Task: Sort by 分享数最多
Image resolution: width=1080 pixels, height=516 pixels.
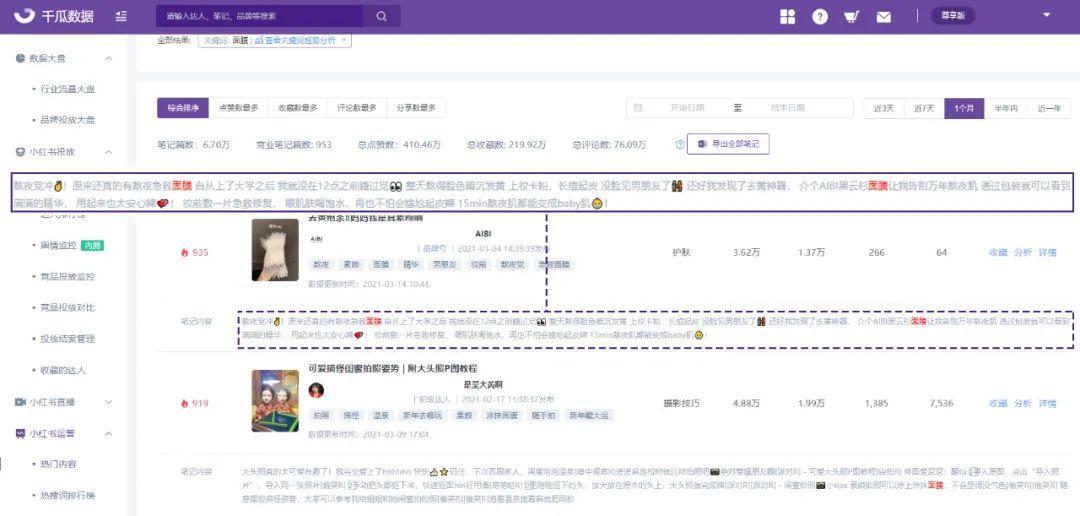Action: tap(416, 108)
